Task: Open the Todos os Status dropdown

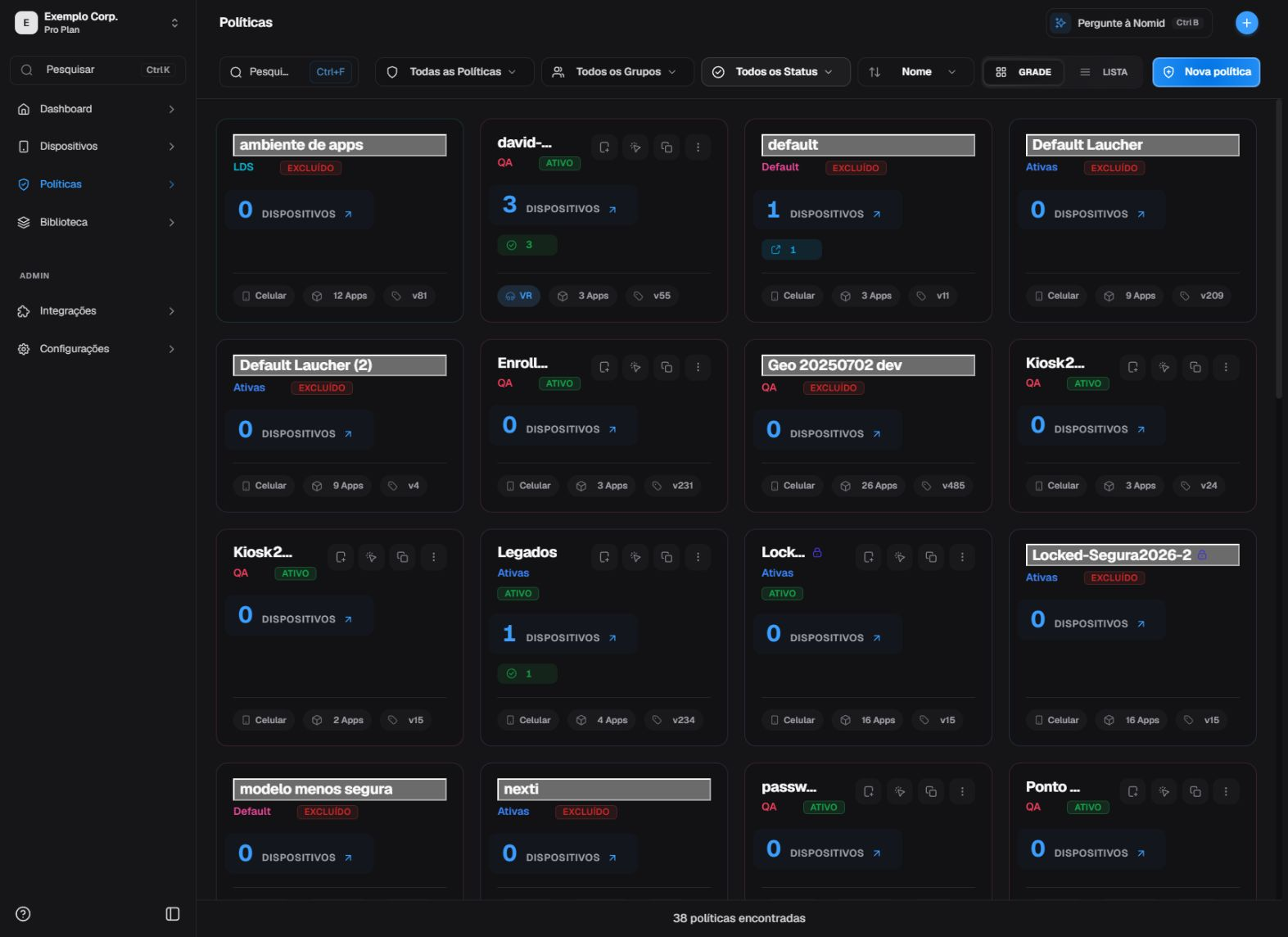Action: click(x=775, y=72)
